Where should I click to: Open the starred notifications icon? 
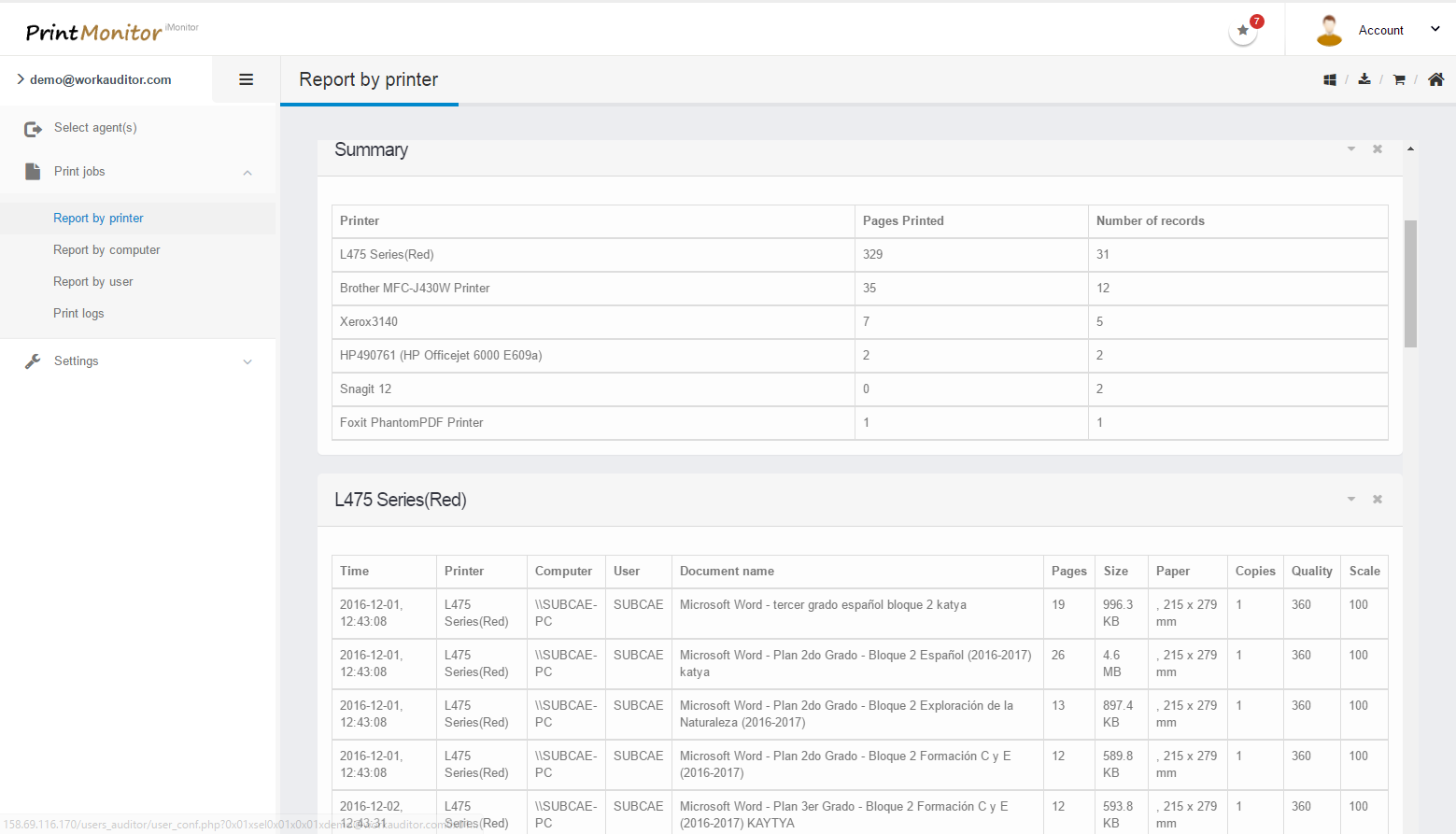(1243, 31)
